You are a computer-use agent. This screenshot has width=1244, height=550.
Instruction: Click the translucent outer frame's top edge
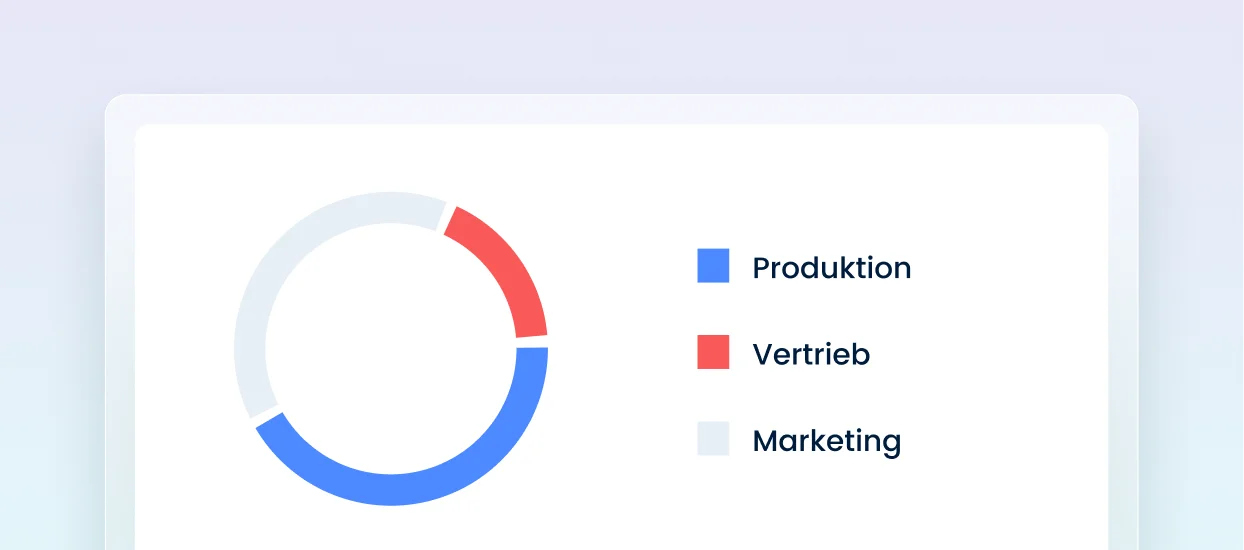coord(620,109)
